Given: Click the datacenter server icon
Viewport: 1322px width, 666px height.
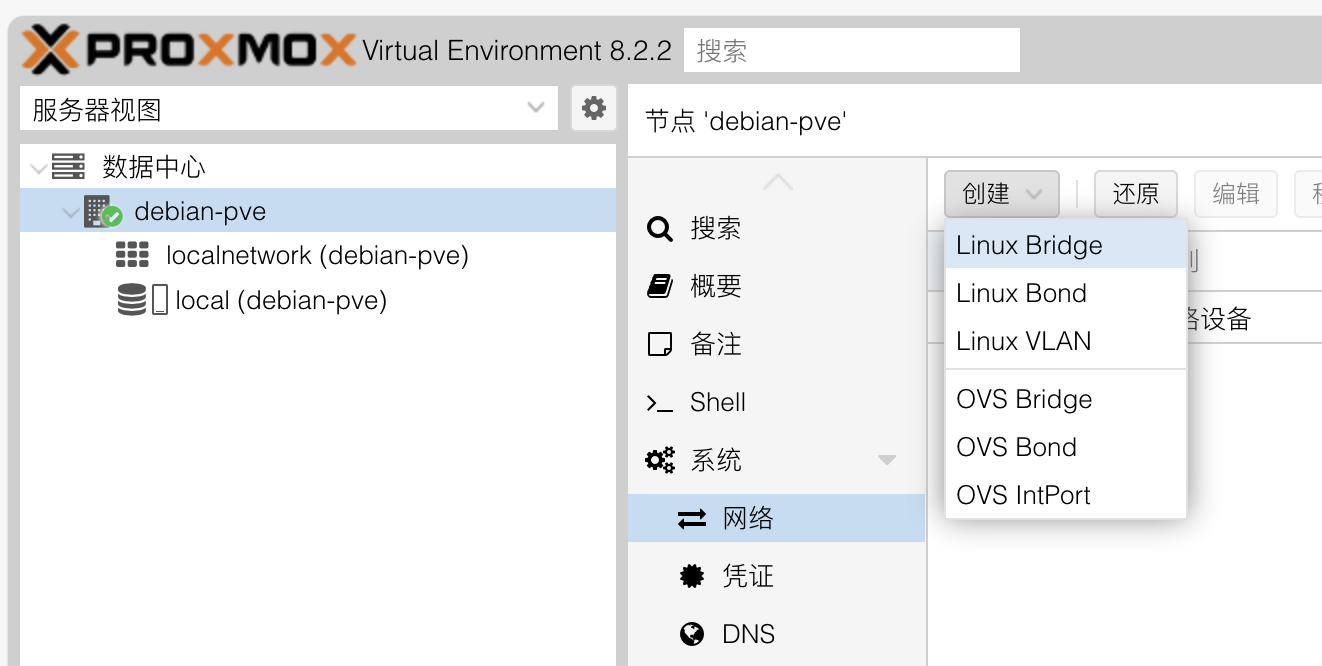Looking at the screenshot, I should click(x=68, y=166).
